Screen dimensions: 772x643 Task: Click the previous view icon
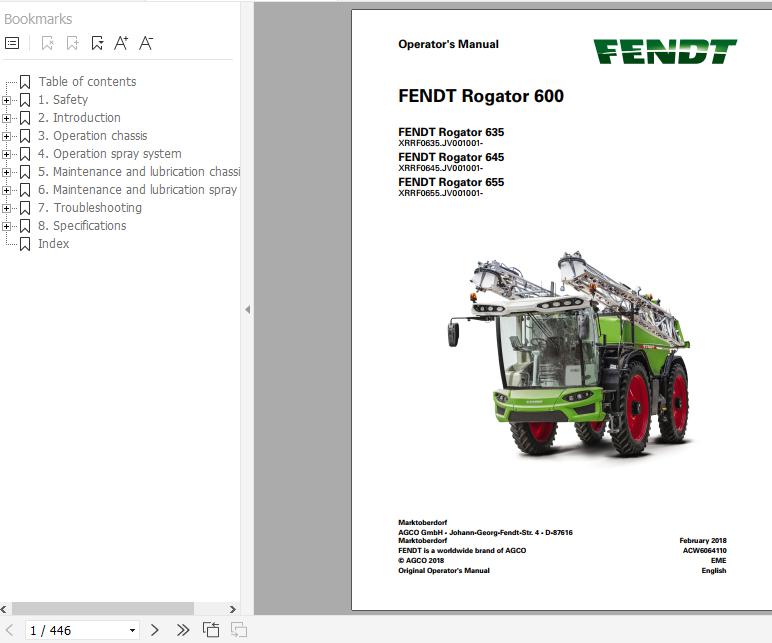point(211,630)
